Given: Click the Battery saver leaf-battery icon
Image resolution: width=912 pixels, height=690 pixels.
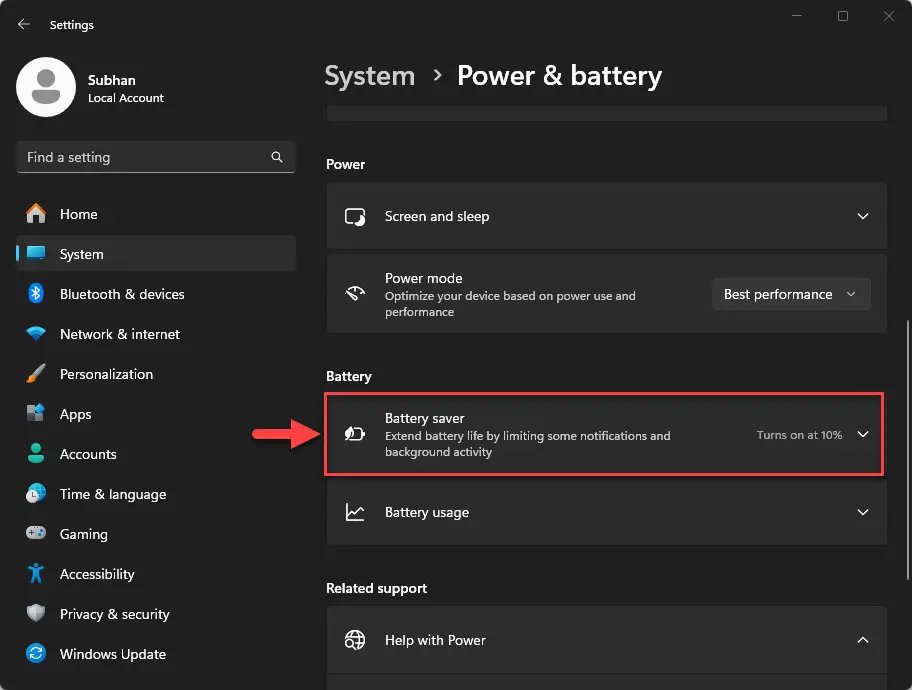Looking at the screenshot, I should tap(355, 434).
